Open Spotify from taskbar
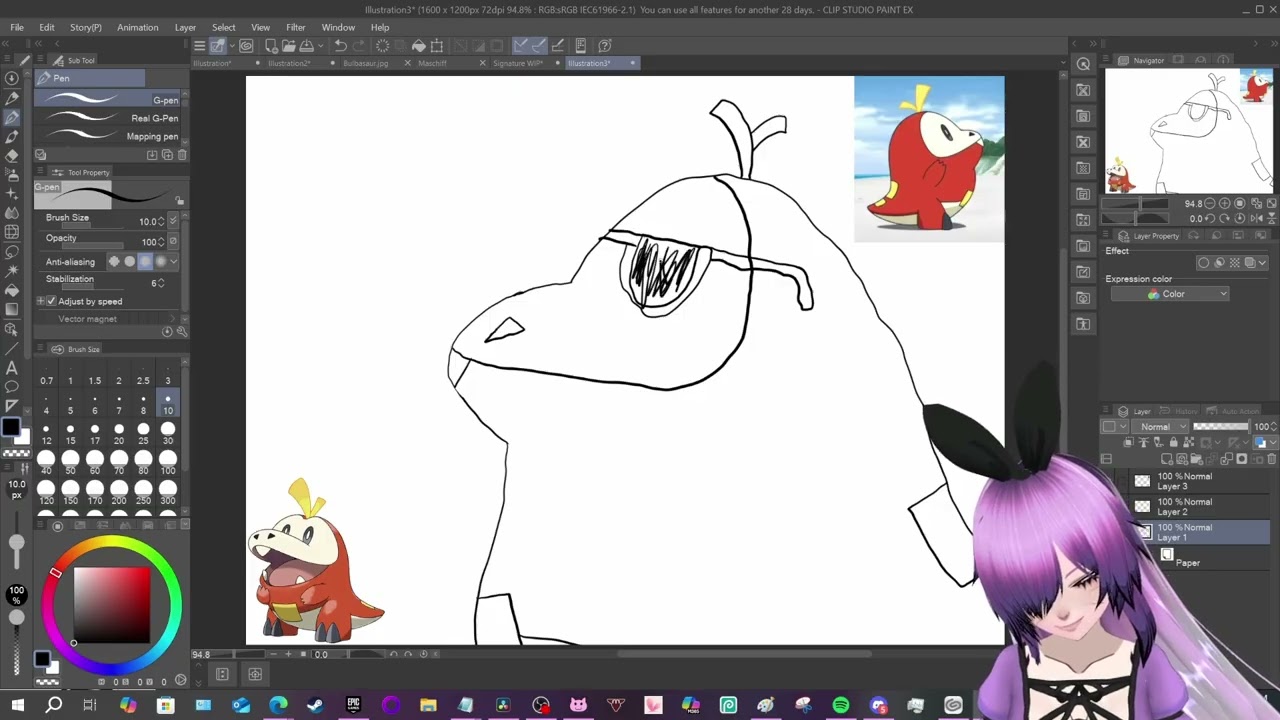The height and width of the screenshot is (720, 1280). [841, 705]
